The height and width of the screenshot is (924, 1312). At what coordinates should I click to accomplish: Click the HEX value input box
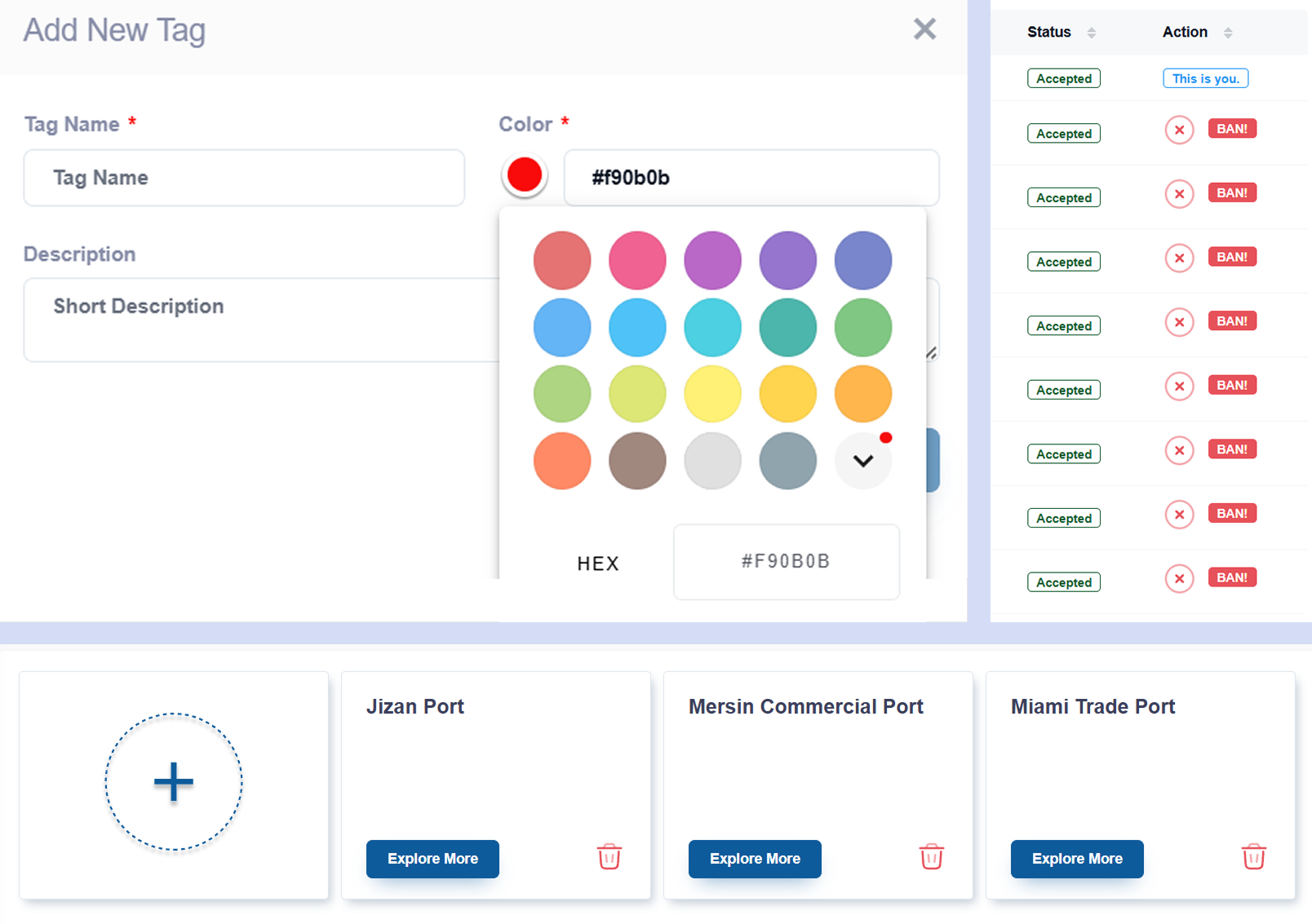point(786,562)
